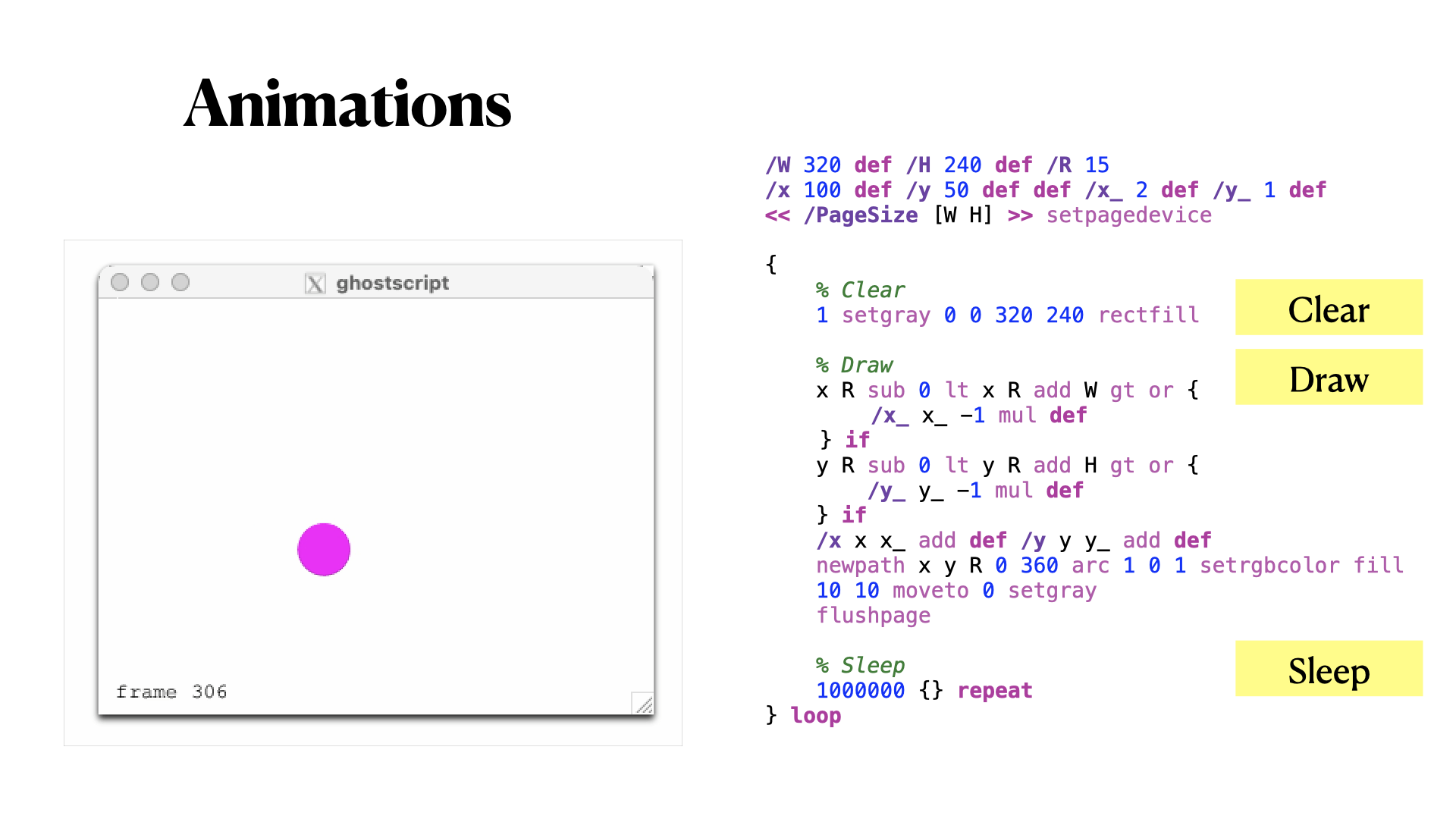The height and width of the screenshot is (819, 1456).
Task: Click the resize grip of ghostscript window
Action: [643, 704]
